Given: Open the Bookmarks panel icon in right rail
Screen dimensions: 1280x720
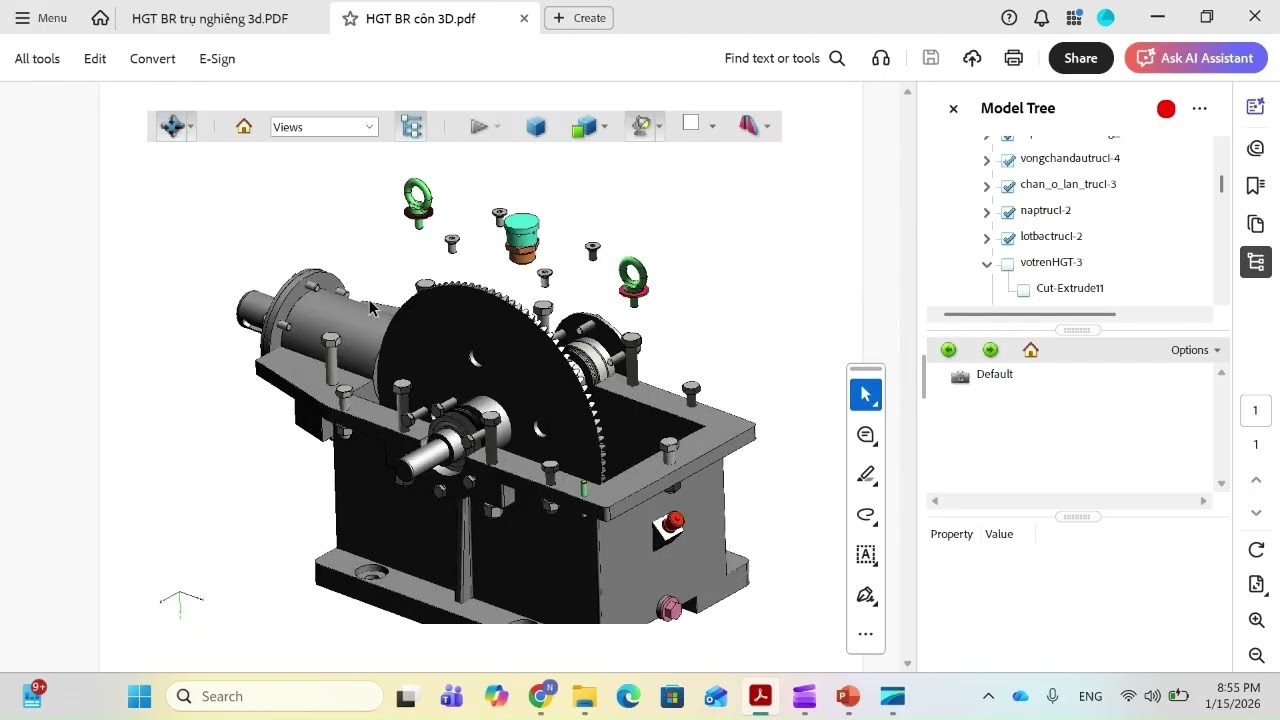Looking at the screenshot, I should (x=1256, y=186).
